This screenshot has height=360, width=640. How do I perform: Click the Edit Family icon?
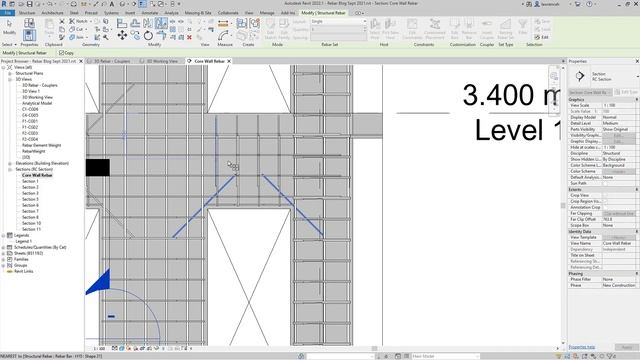point(284,29)
